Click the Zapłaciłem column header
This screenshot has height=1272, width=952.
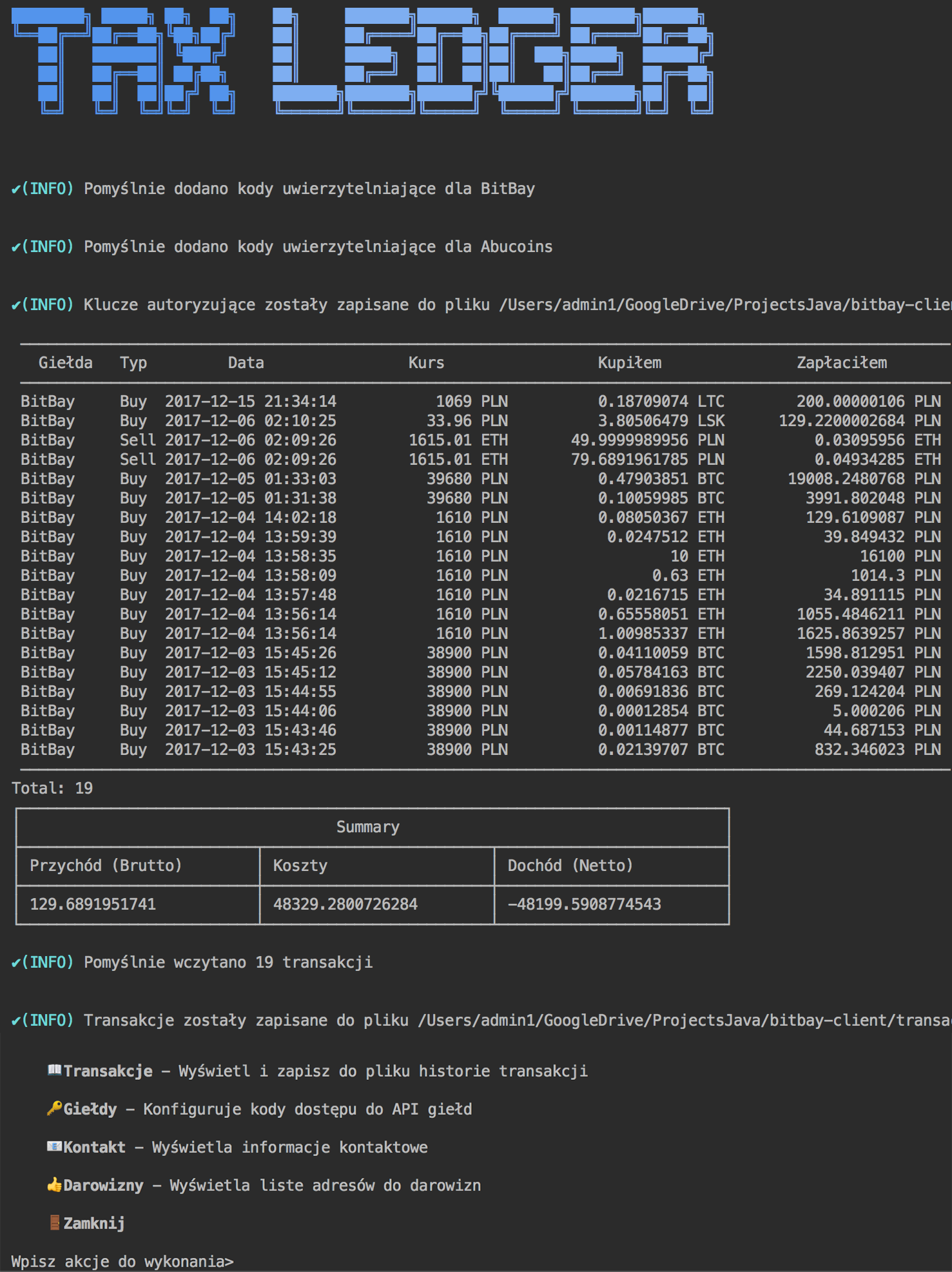click(x=842, y=363)
